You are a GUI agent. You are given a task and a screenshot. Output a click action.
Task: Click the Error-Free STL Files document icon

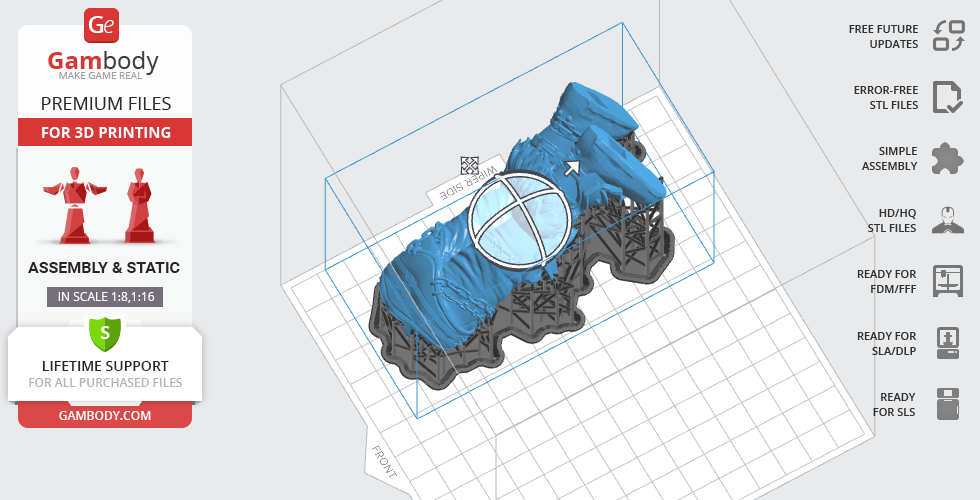click(947, 97)
